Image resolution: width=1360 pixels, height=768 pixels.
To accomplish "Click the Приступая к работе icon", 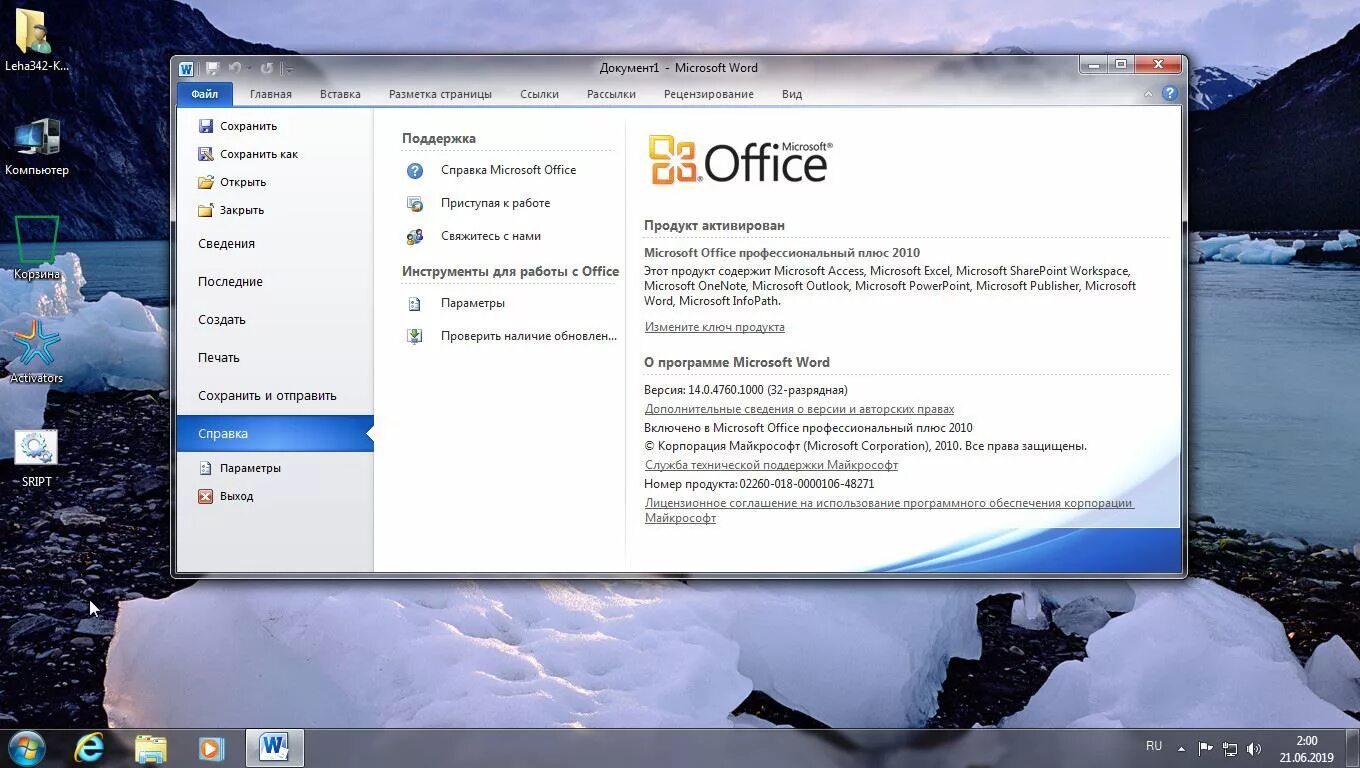I will [x=415, y=204].
